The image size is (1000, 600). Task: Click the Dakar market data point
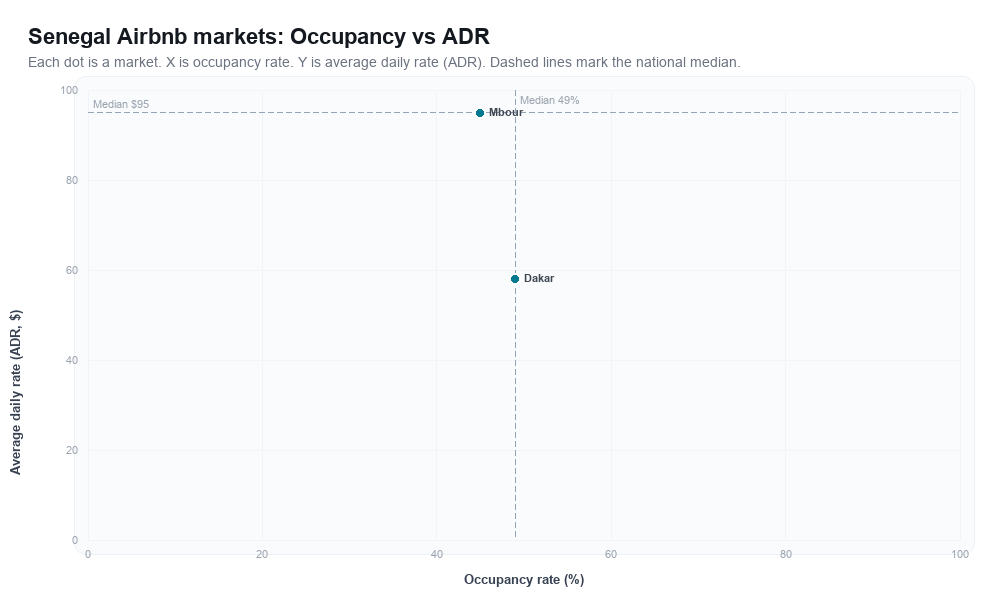[x=515, y=279]
